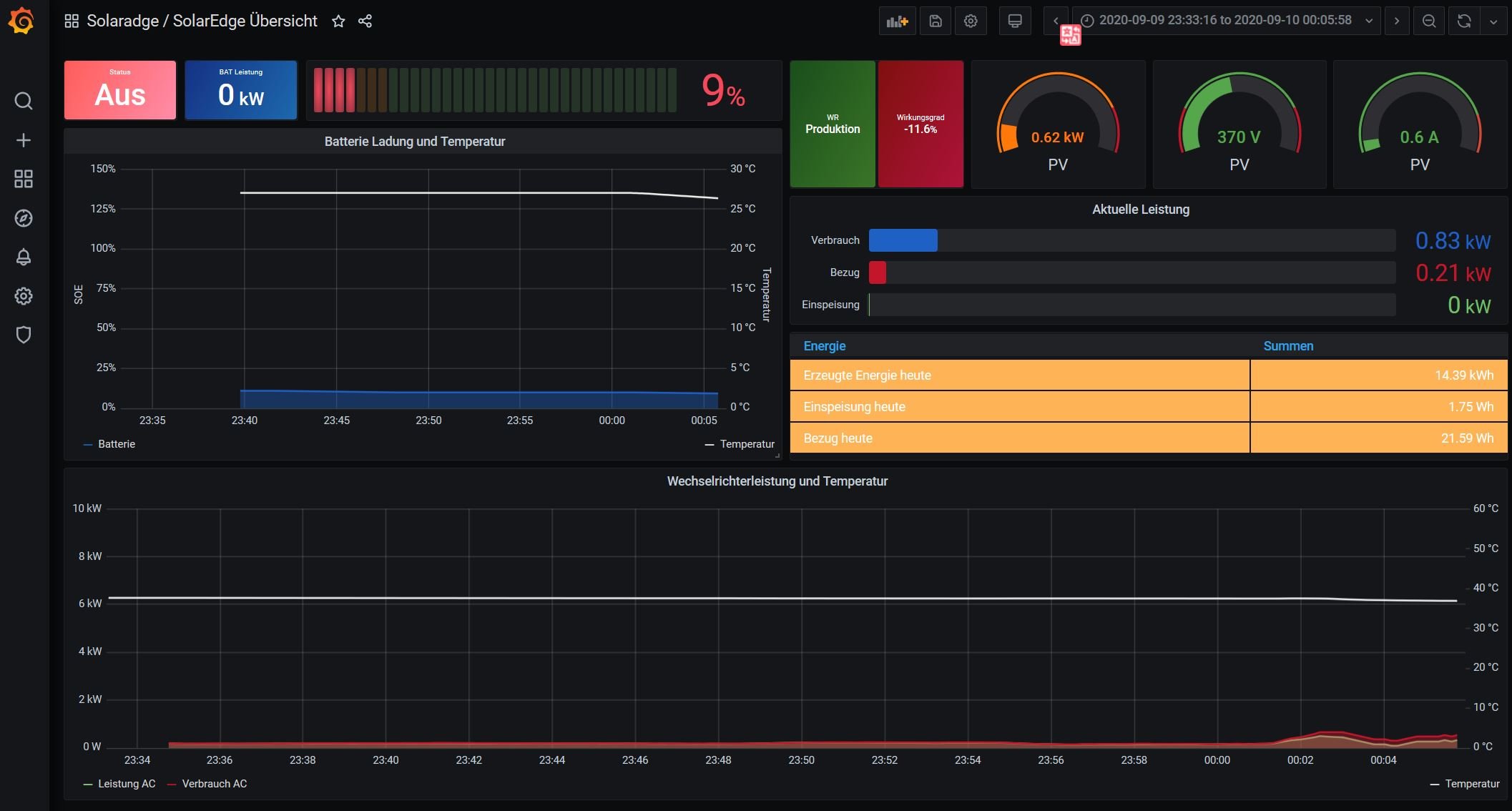Toggle the Batterie legend series
The image size is (1512, 811).
(x=116, y=444)
